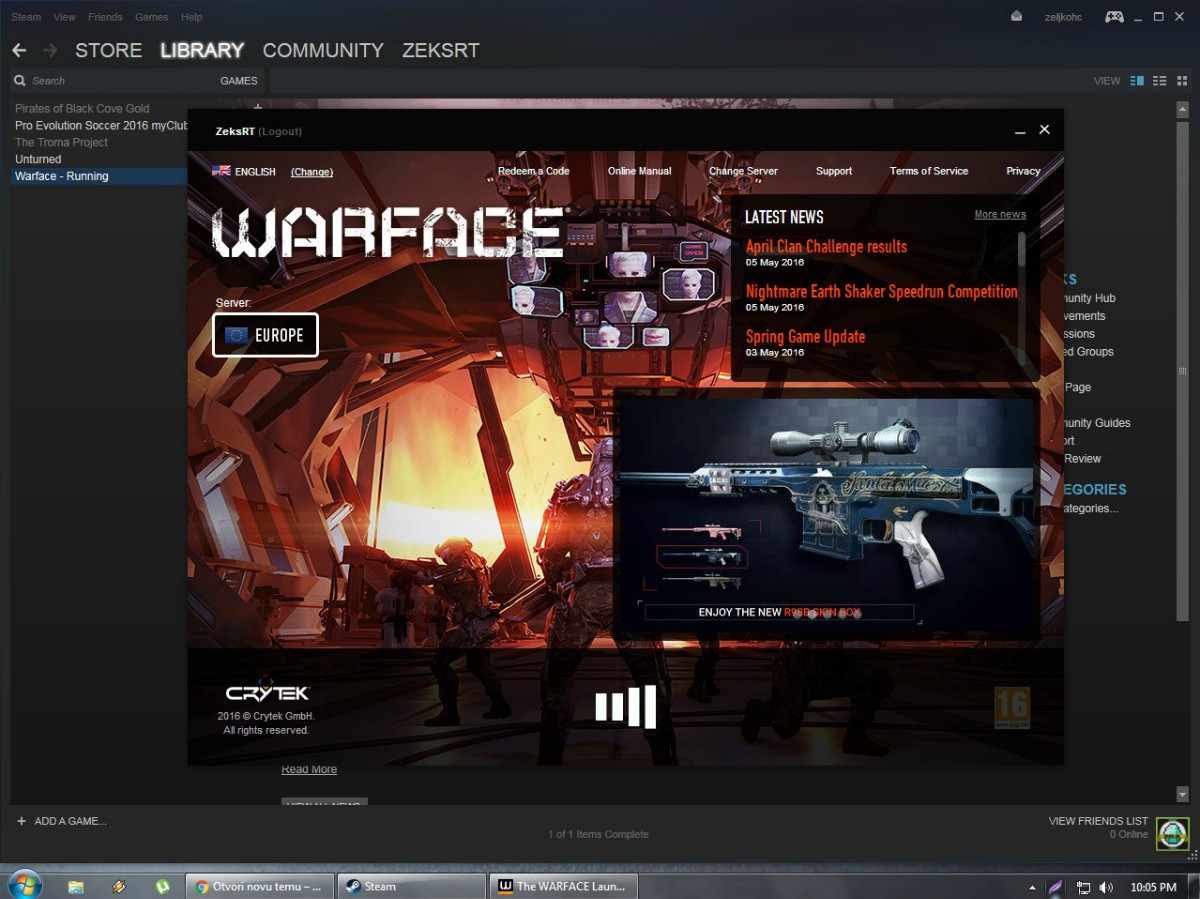Click the age 16 rating badge
The image size is (1200, 899).
[1012, 706]
